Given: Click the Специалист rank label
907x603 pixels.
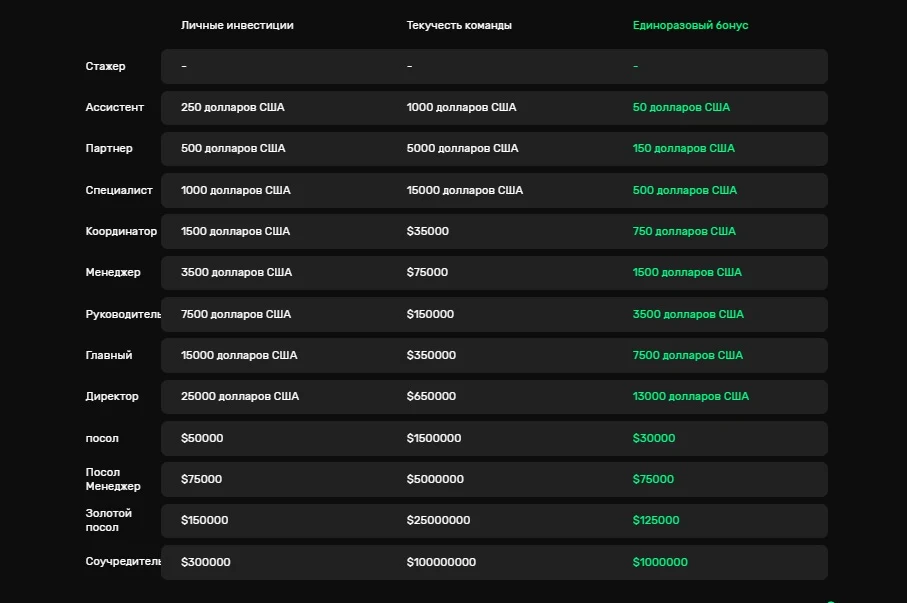Looking at the screenshot, I should pos(119,190).
